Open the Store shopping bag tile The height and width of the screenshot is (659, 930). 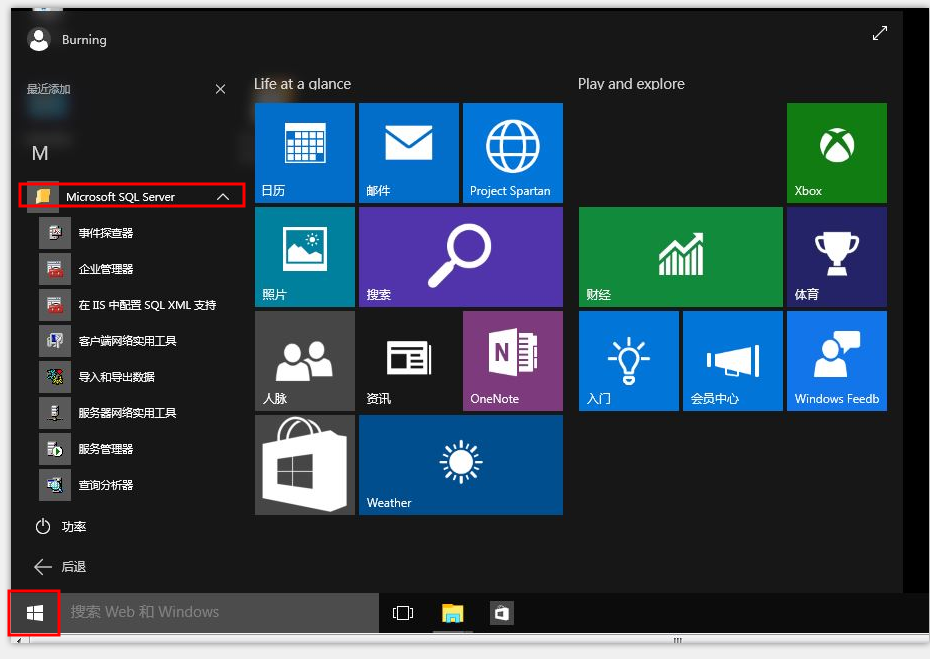305,464
